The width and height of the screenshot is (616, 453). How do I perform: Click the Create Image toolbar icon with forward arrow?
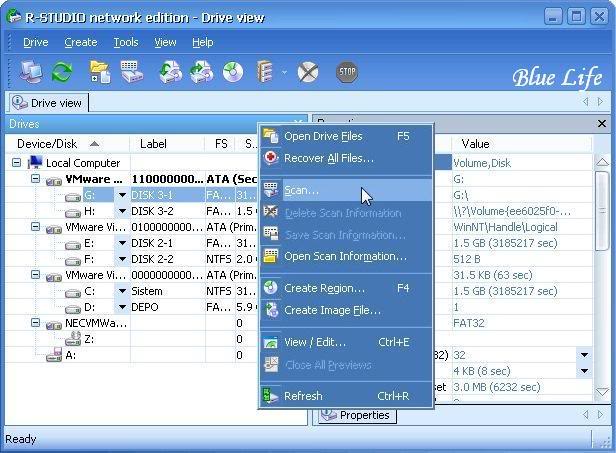coord(201,72)
